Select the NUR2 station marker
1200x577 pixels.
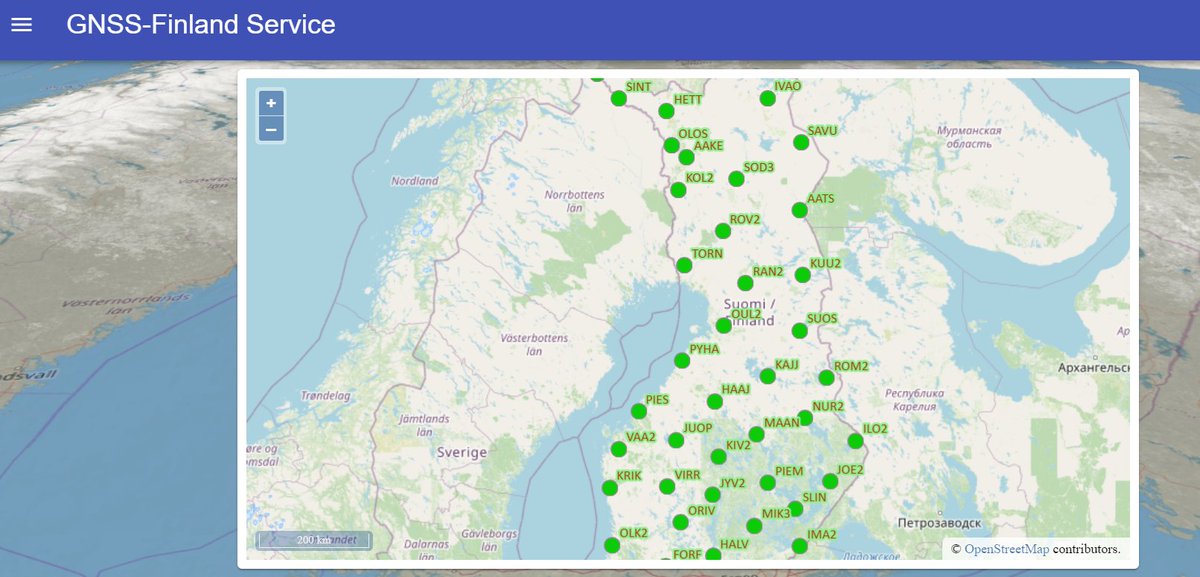click(x=805, y=418)
